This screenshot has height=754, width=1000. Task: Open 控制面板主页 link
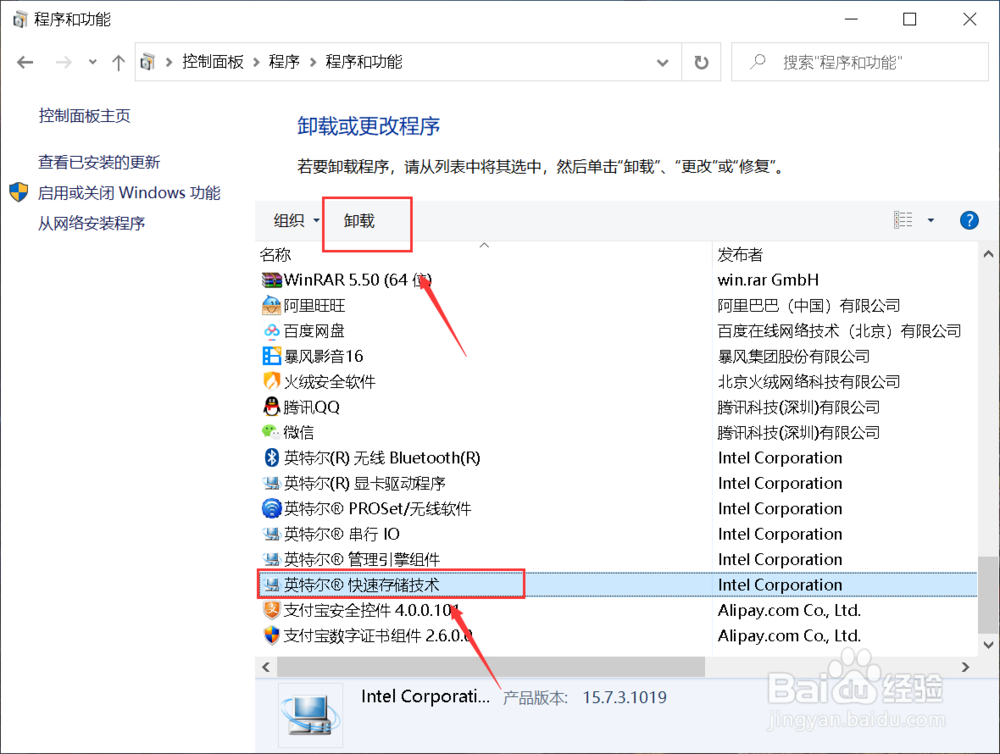[x=84, y=115]
